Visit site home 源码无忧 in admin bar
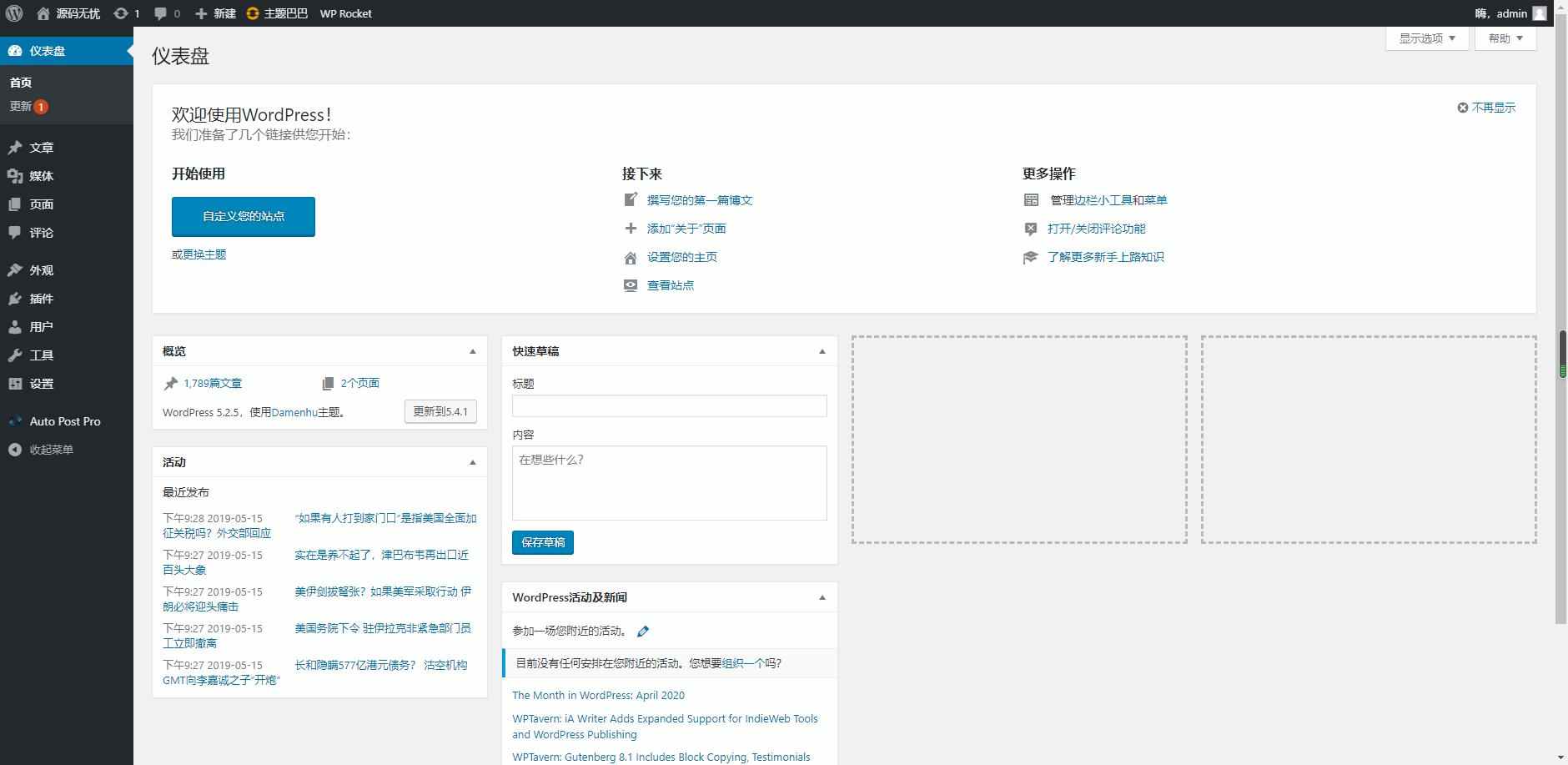The height and width of the screenshot is (765, 1568). pos(68,13)
